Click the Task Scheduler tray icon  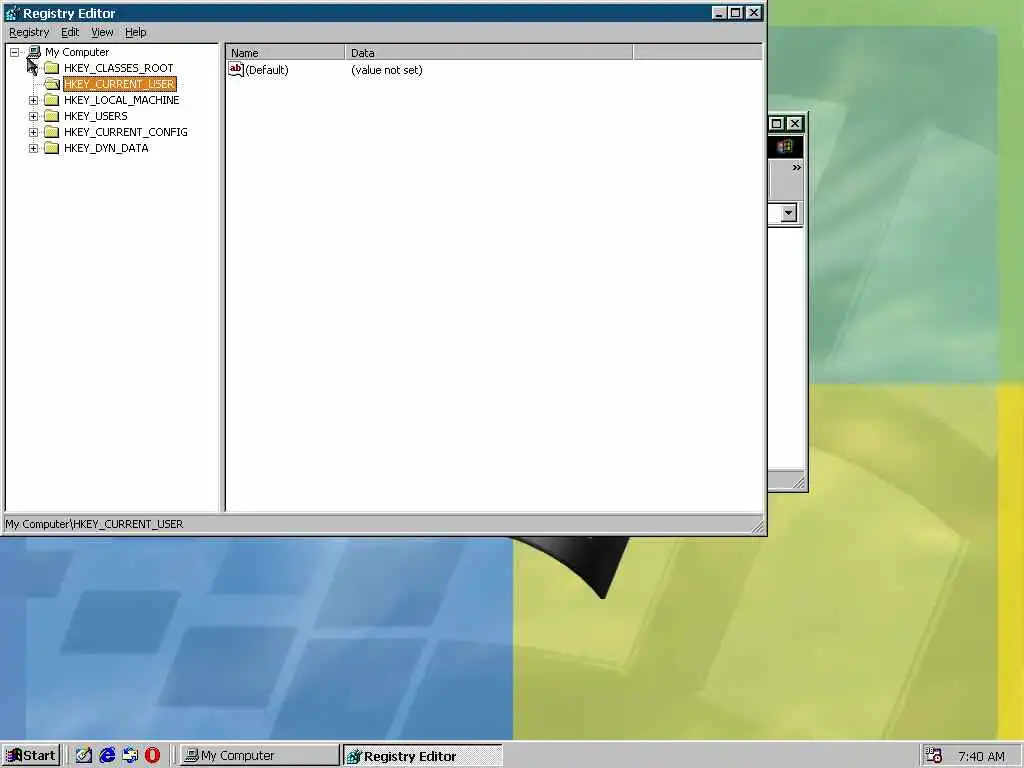[933, 756]
